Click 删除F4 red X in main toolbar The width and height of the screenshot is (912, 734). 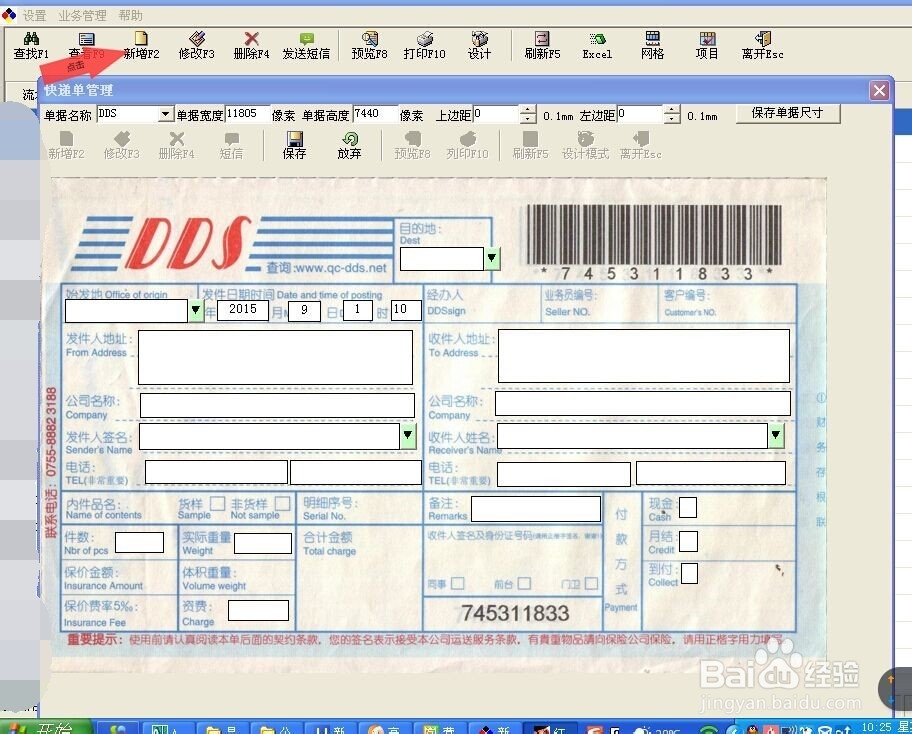pos(251,39)
